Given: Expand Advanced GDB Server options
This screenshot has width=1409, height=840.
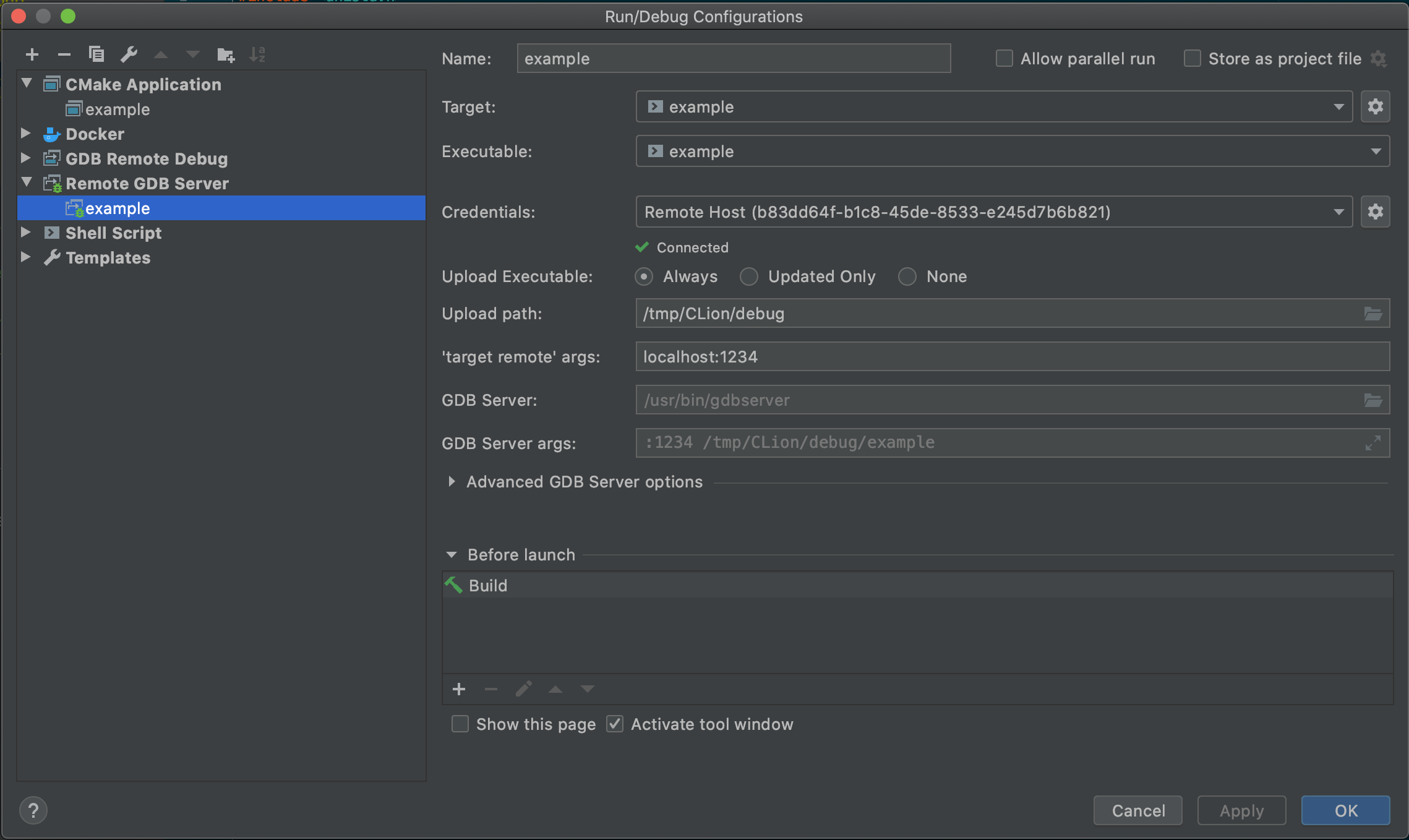Looking at the screenshot, I should (x=452, y=482).
